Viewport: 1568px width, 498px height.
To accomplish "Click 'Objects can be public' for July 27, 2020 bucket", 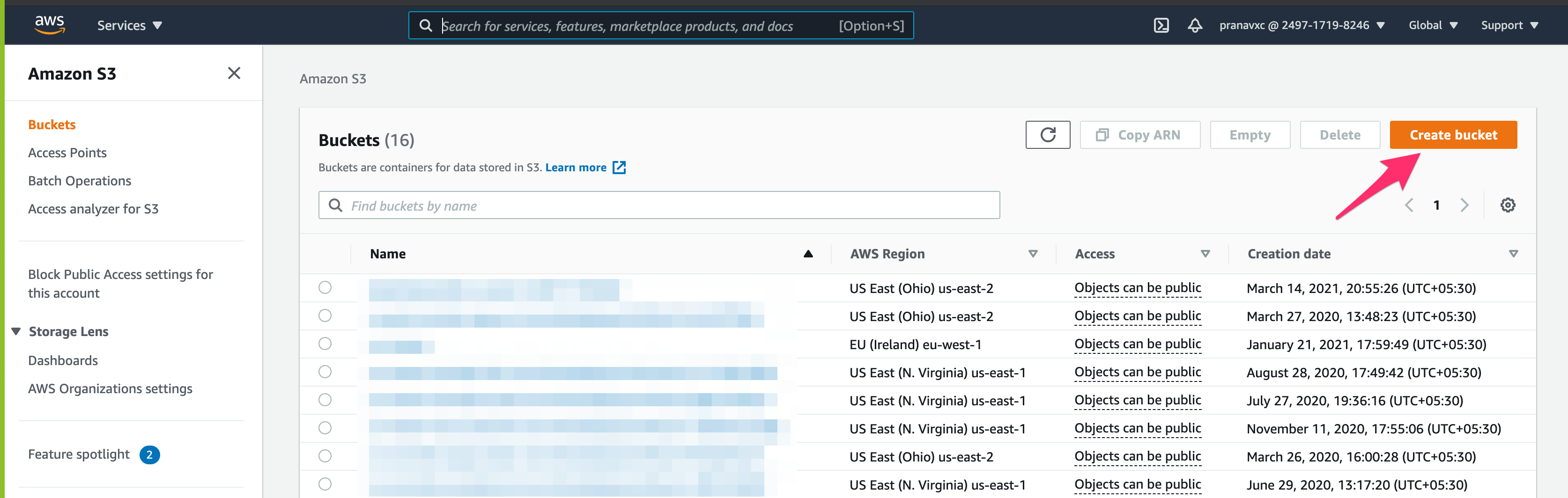I will (1137, 400).
